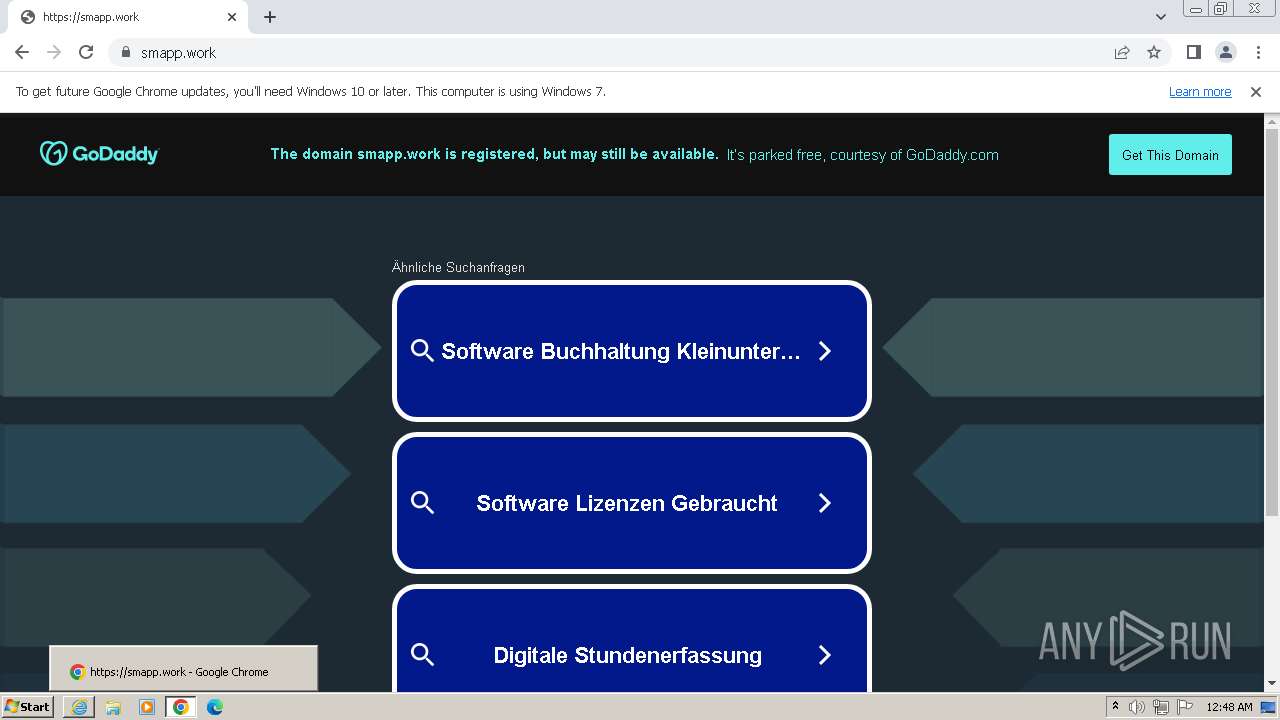Image resolution: width=1280 pixels, height=720 pixels.
Task: Click the domain is registered notice text
Action: pyautogui.click(x=494, y=154)
